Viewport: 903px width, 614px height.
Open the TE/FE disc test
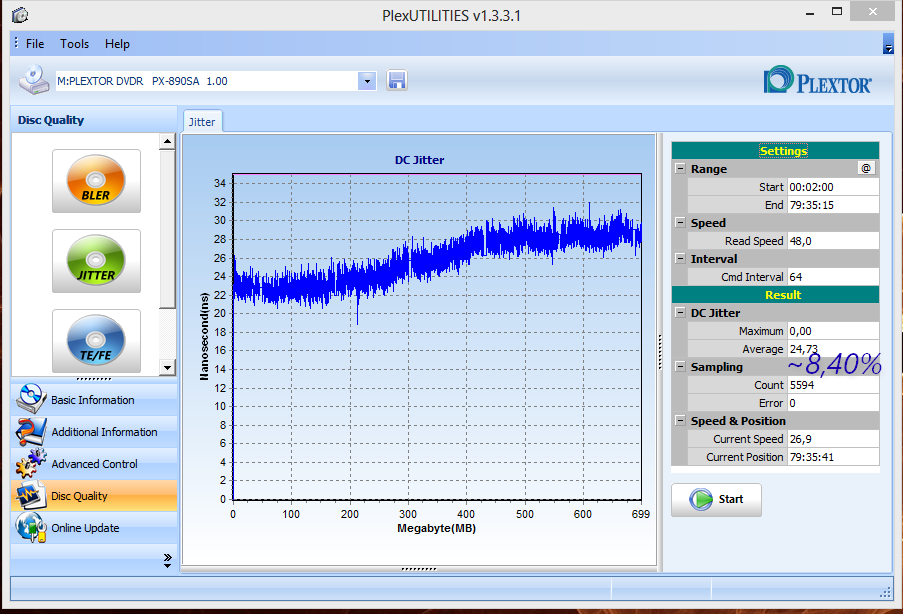pos(96,341)
